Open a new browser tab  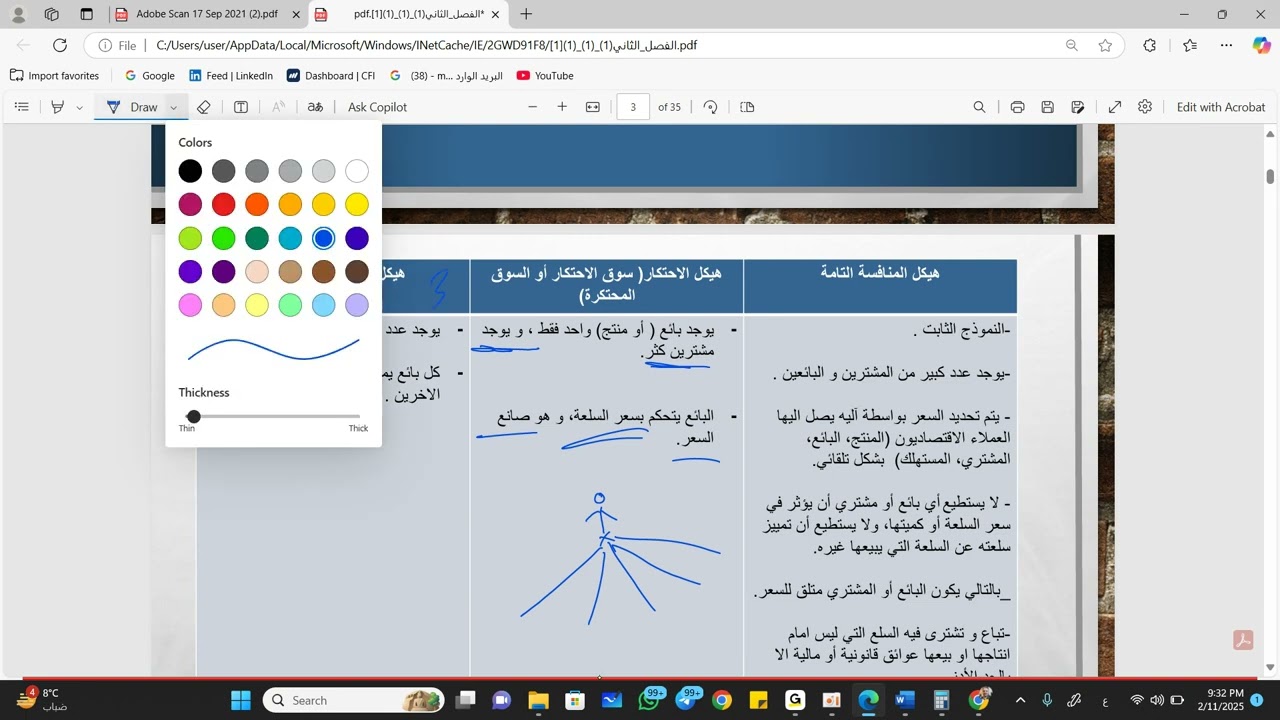[526, 14]
